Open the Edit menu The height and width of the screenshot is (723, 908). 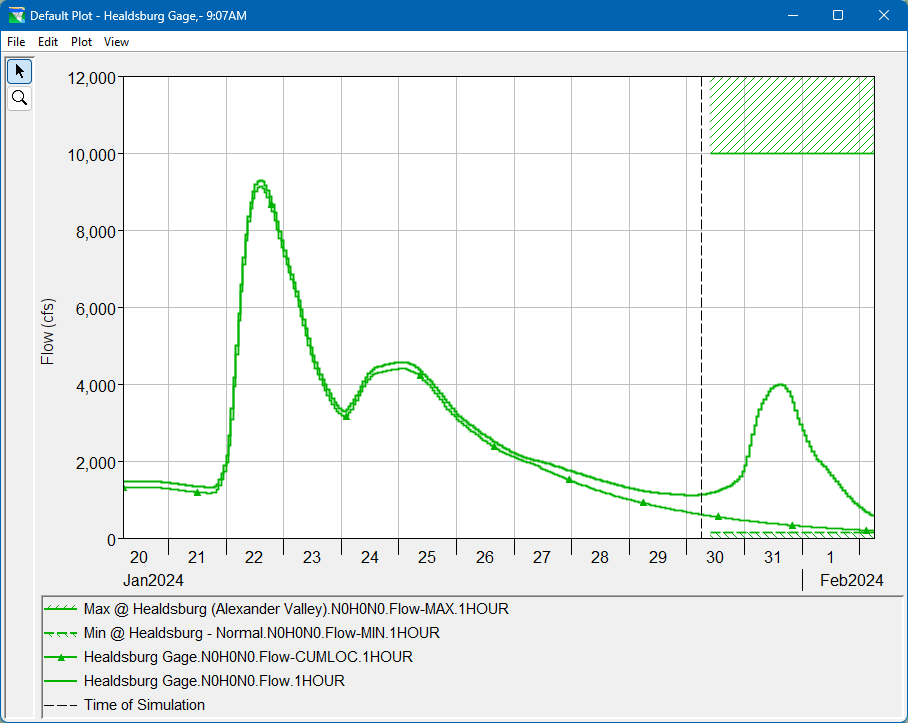coord(48,42)
